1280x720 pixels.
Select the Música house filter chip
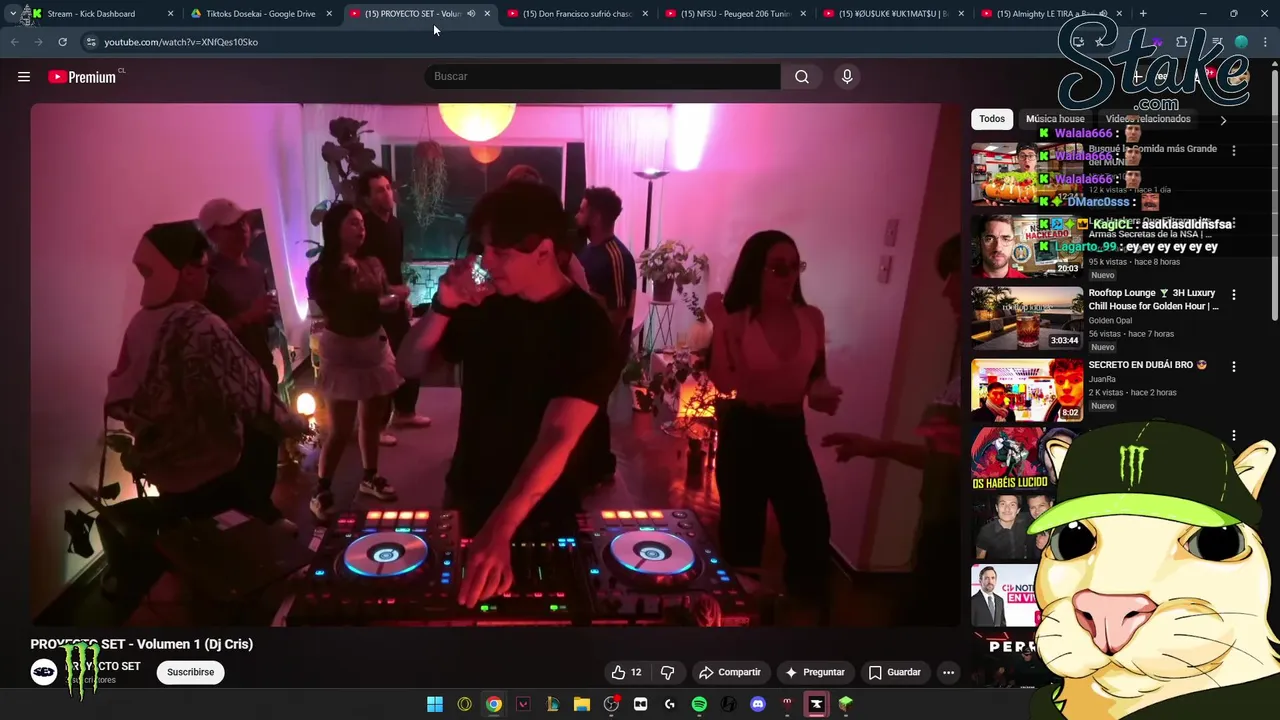pyautogui.click(x=1055, y=119)
